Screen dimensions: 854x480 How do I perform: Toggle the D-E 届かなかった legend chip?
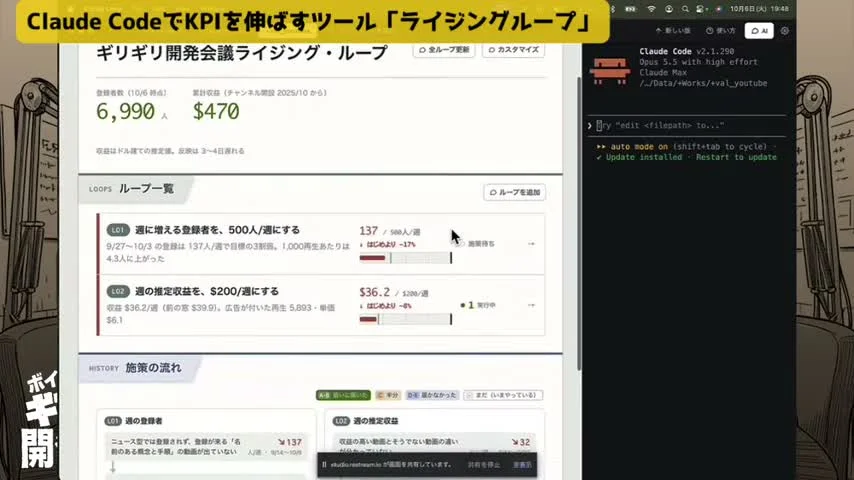click(432, 395)
